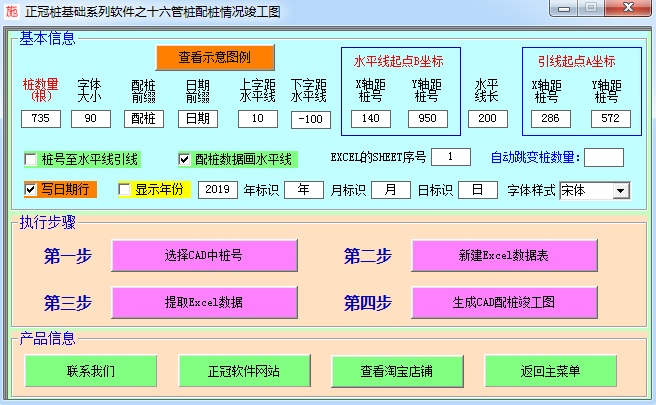656x405 pixels.
Task: Open 联系我们 button
Action: point(91,371)
